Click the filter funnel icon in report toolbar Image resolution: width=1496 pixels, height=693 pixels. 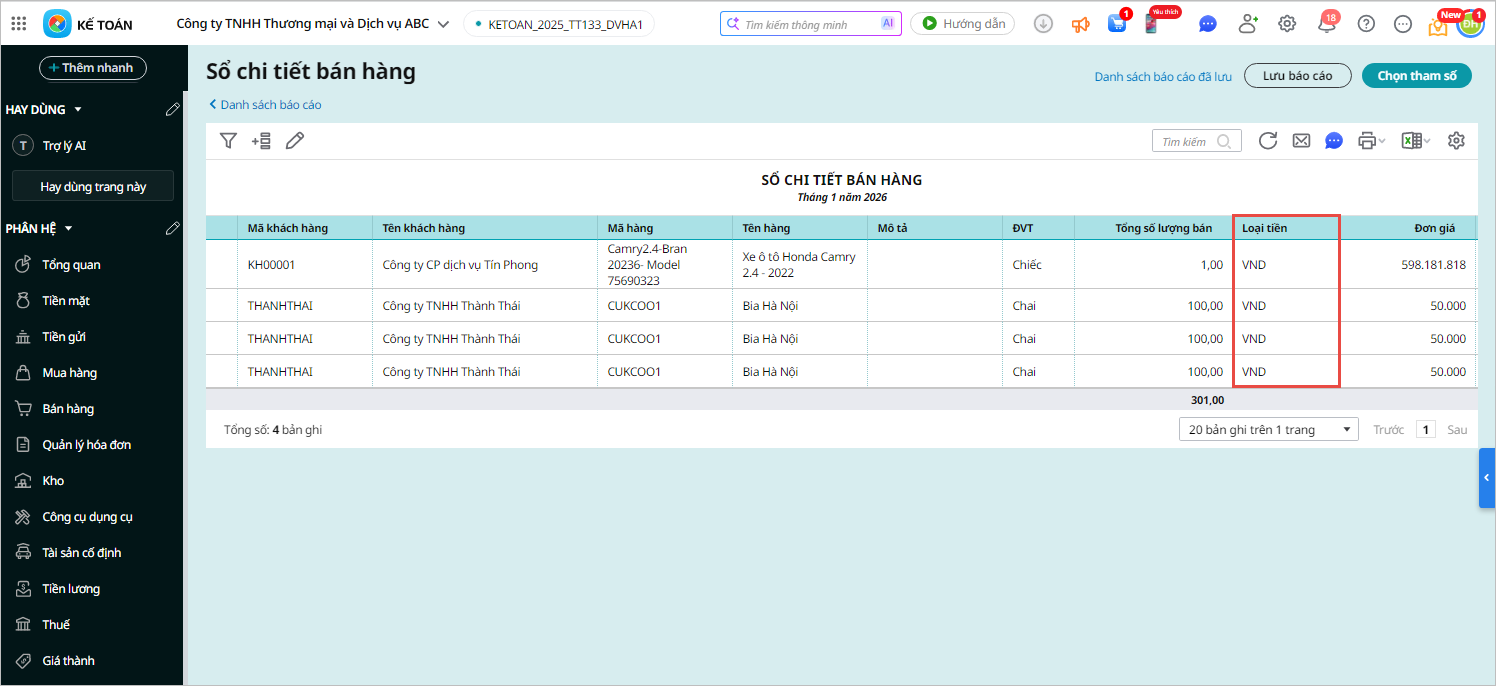228,141
